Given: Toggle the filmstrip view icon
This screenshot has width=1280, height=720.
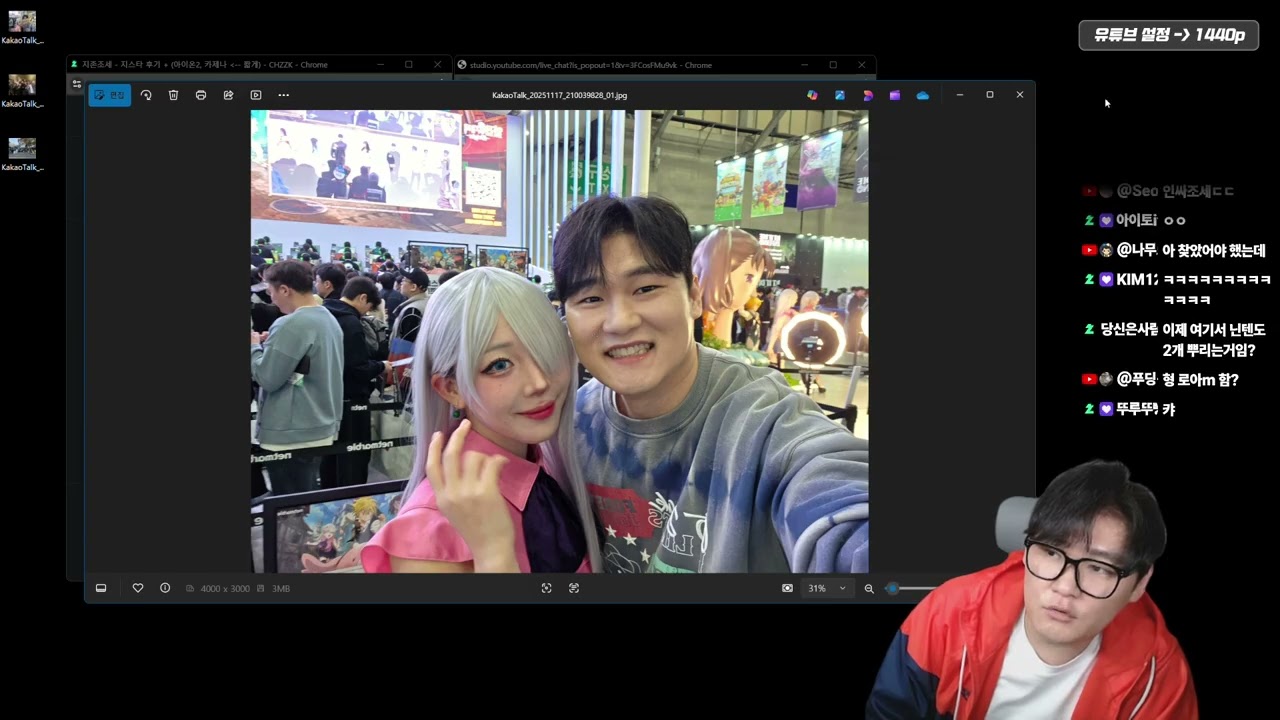Looking at the screenshot, I should pos(101,588).
